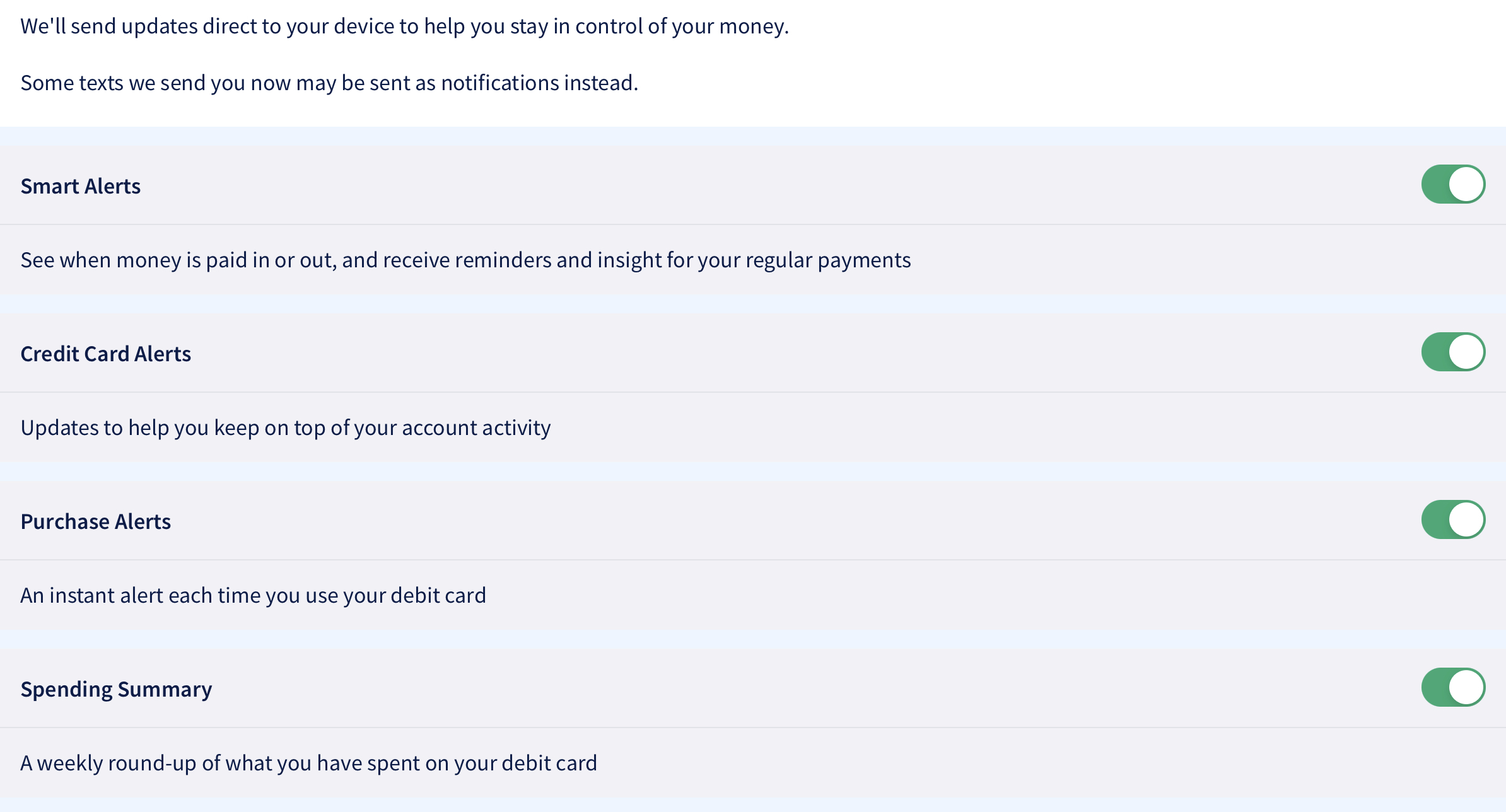Toggle the Smart Alerts switch
1506x812 pixels.
click(x=1452, y=184)
